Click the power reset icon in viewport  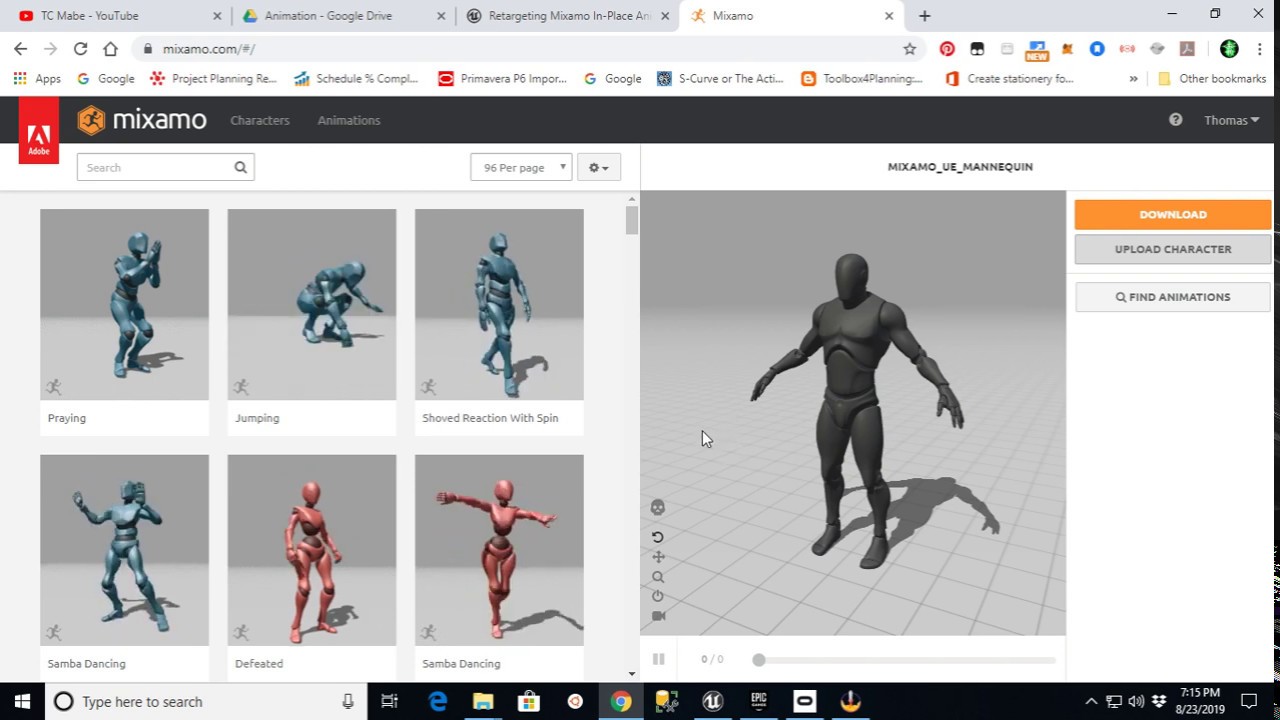tap(658, 596)
